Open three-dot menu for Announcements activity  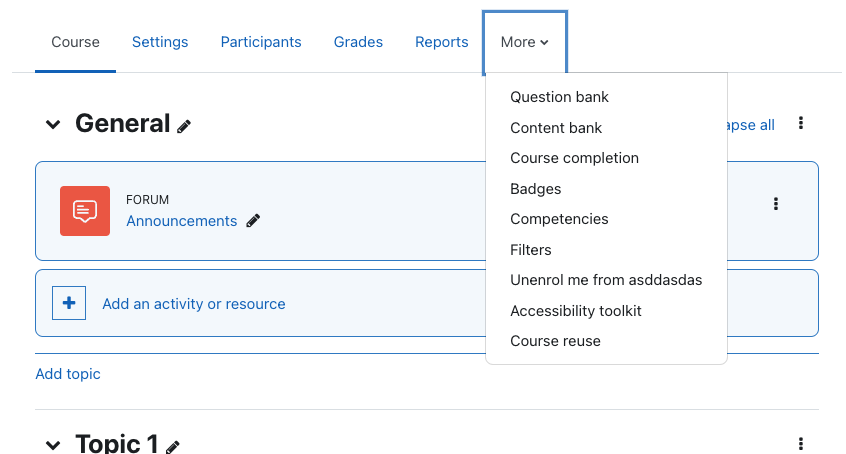tap(776, 204)
